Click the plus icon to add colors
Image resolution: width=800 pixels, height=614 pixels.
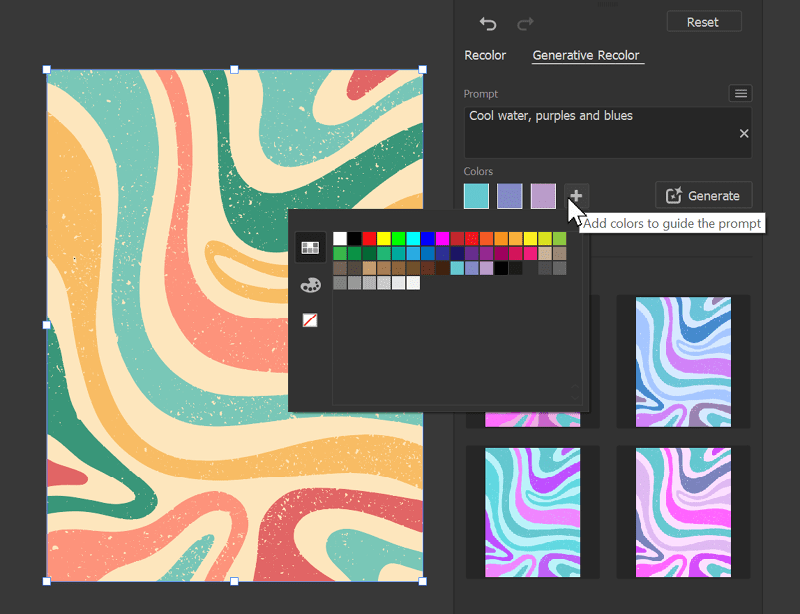577,196
